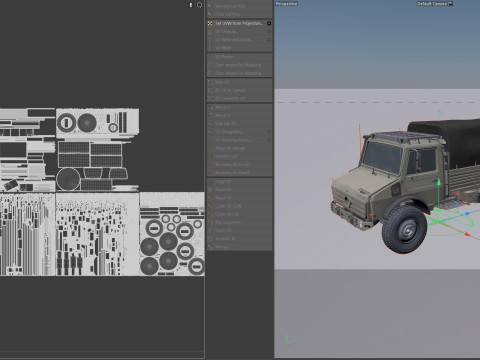The width and height of the screenshot is (480, 360).
Task: Click the Remap icon at list bottom
Action: point(210,247)
